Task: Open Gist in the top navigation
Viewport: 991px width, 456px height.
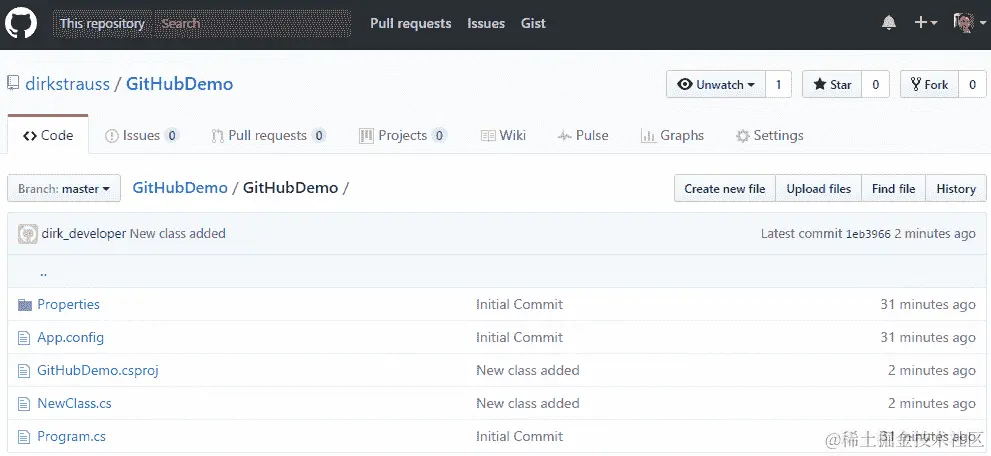Action: tap(533, 23)
